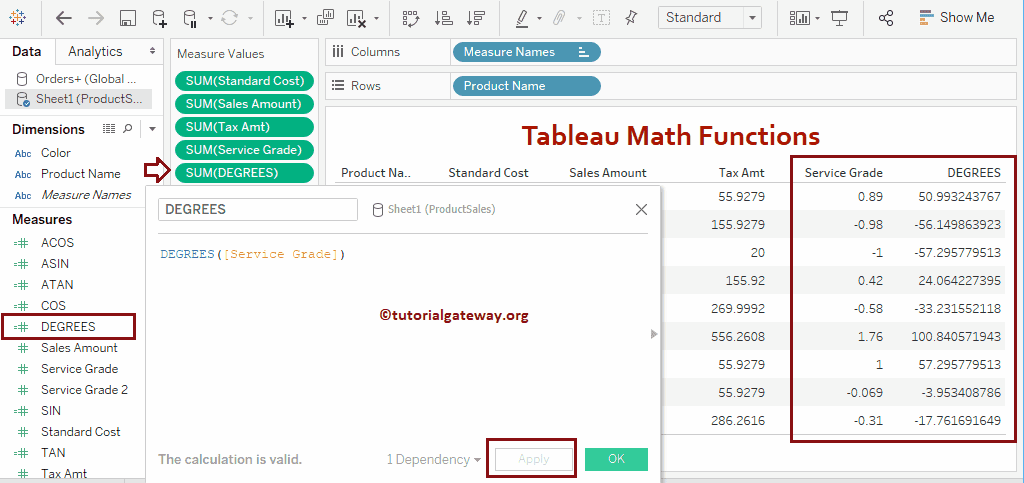1024x483 pixels.
Task: Click the SUM(Tax Amt) pill
Action: click(x=244, y=127)
